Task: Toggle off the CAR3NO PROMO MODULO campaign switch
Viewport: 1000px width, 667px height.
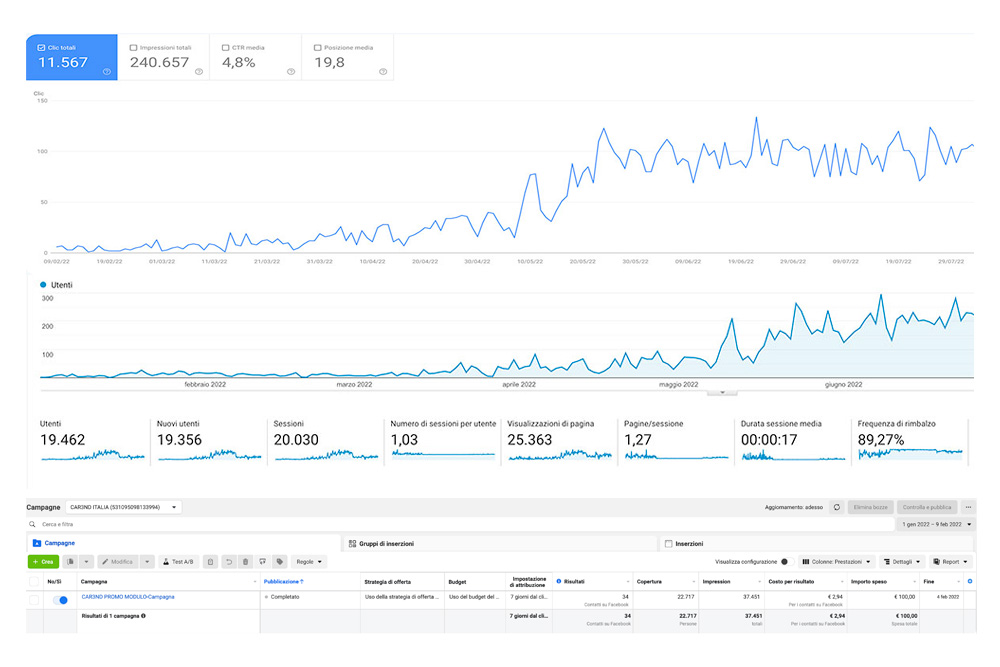Action: pos(61,599)
